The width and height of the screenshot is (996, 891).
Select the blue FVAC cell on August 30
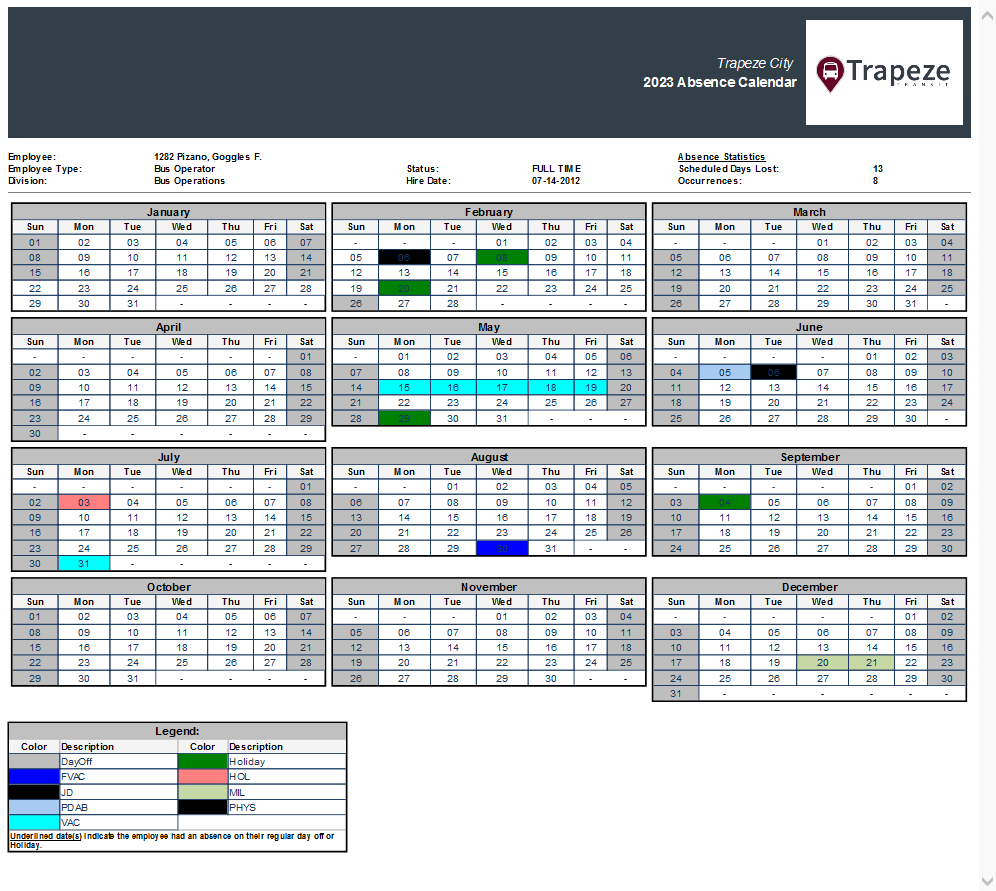pyautogui.click(x=501, y=548)
